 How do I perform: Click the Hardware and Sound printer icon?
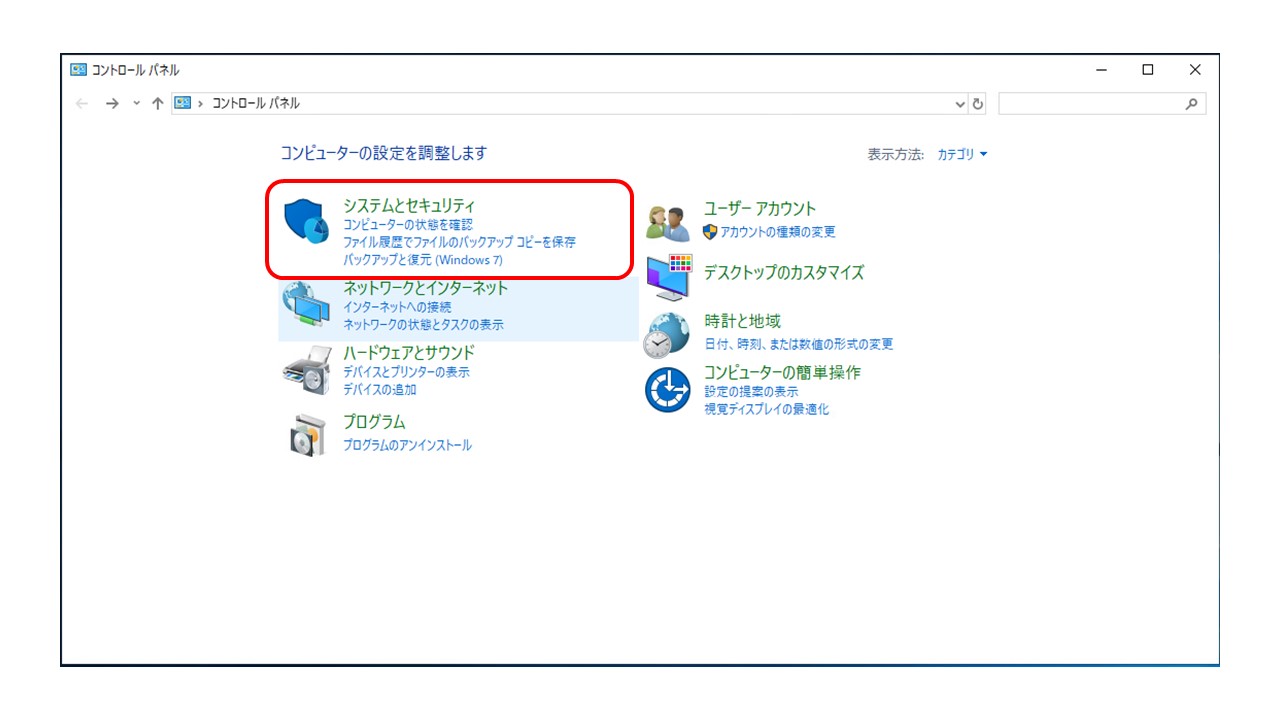pos(306,371)
